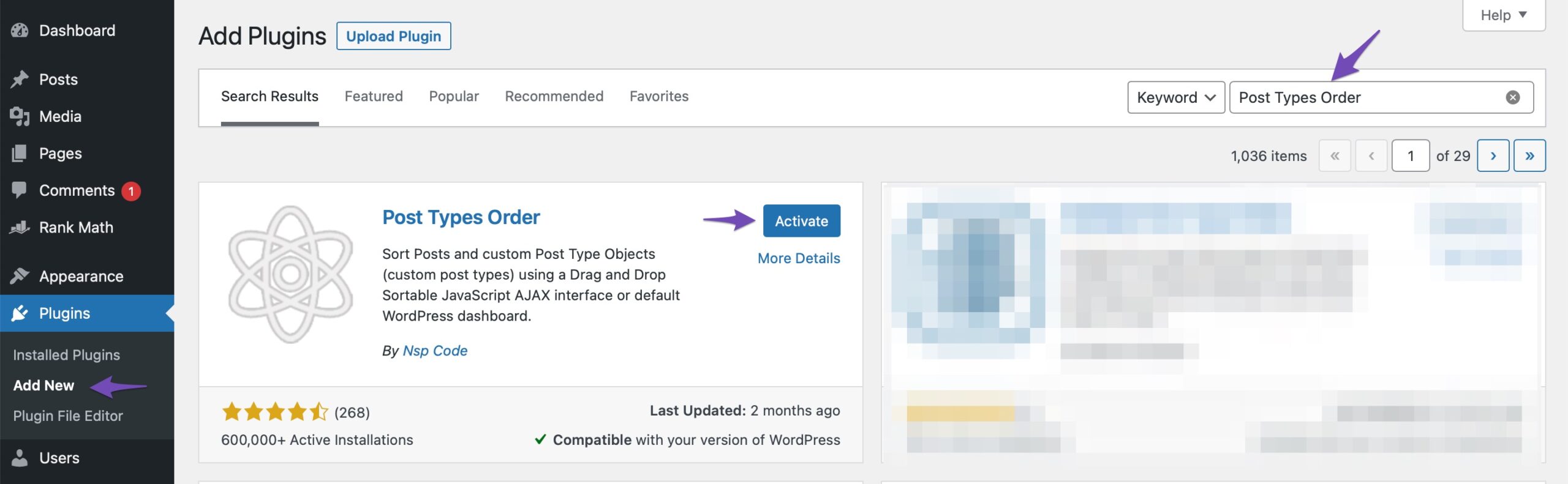Click the Comments speech bubble icon
1568x484 pixels.
tap(20, 190)
